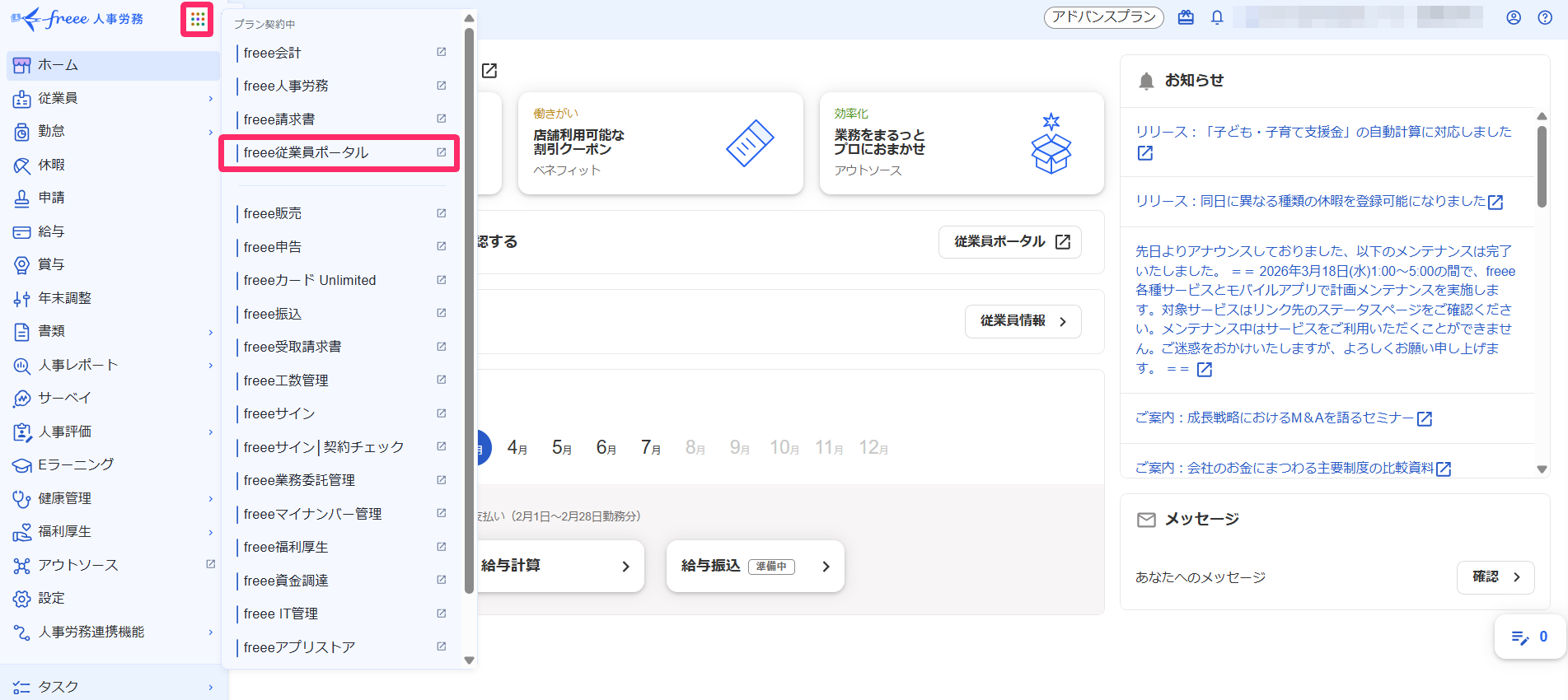Expand the タスク chevron
This screenshot has width=1568, height=700.
[x=211, y=687]
